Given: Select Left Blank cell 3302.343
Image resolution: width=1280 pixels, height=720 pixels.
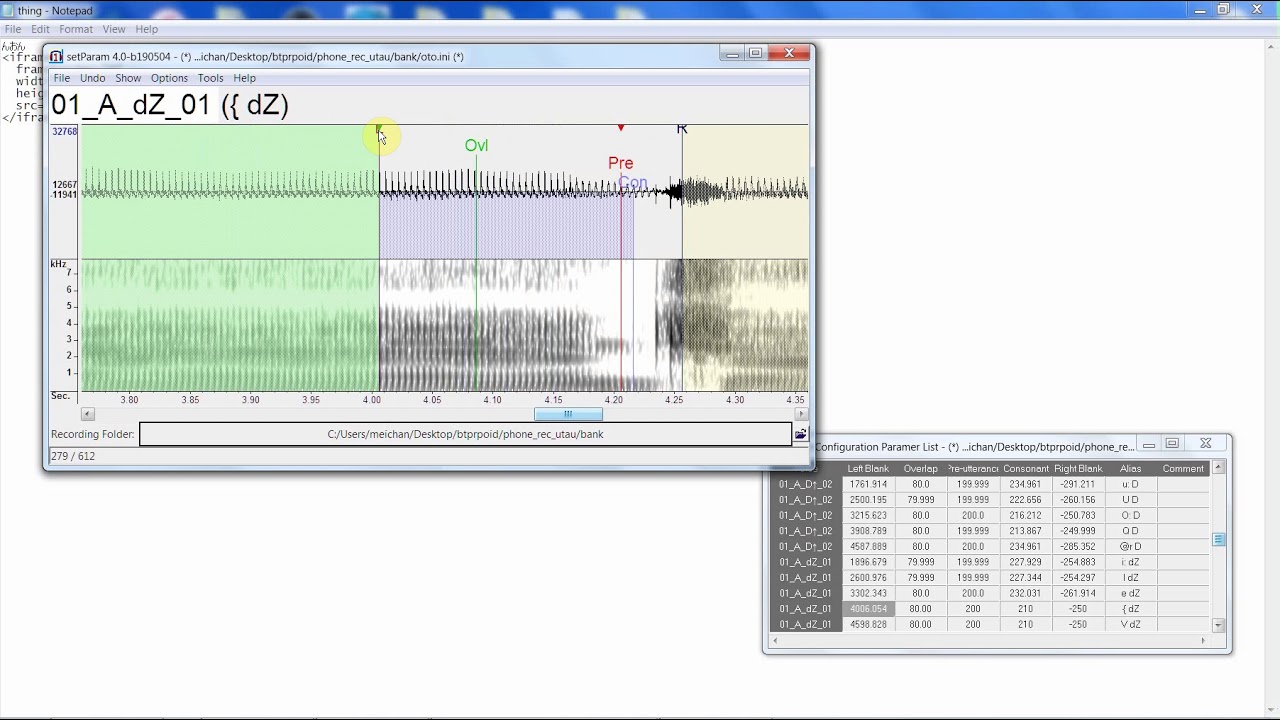Looking at the screenshot, I should [x=868, y=593].
